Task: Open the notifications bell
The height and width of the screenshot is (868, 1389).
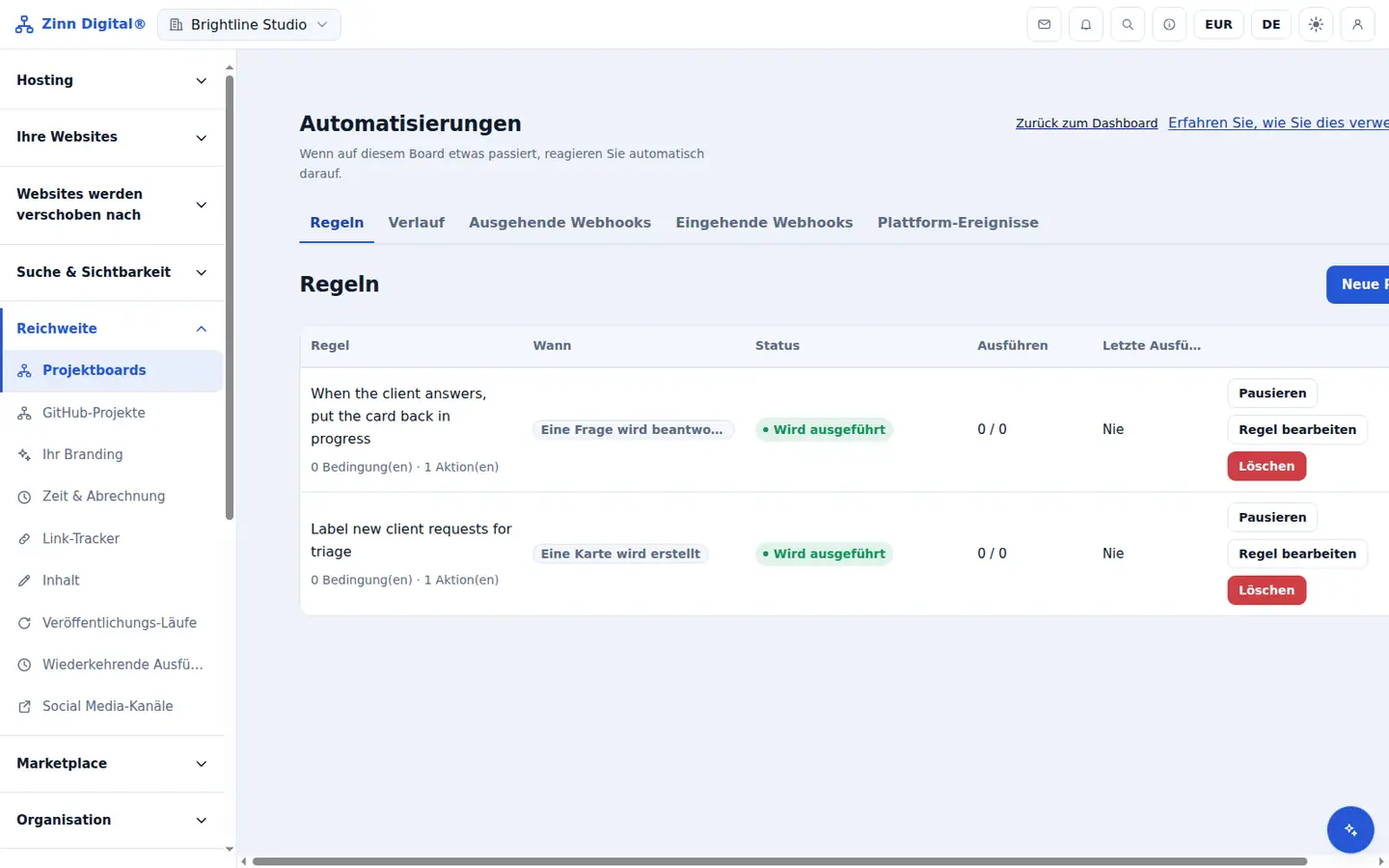Action: click(1086, 24)
